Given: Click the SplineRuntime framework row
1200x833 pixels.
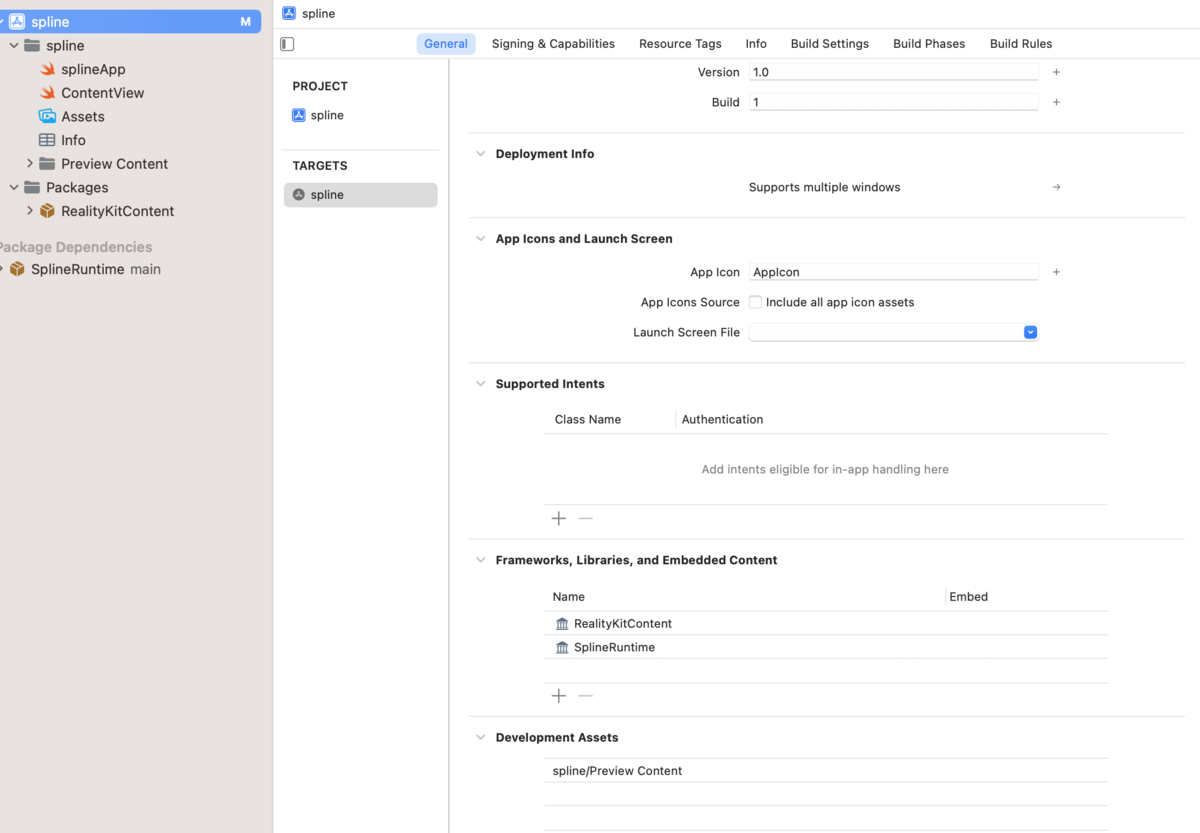Looking at the screenshot, I should click(x=826, y=647).
